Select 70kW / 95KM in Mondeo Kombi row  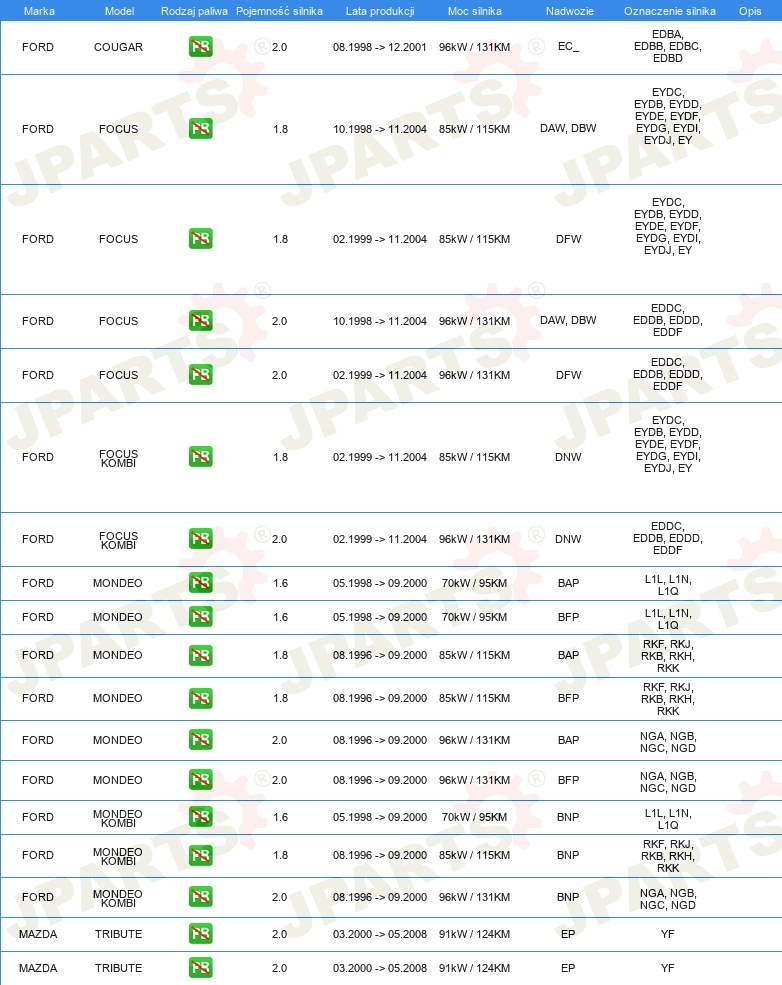pyautogui.click(x=474, y=817)
